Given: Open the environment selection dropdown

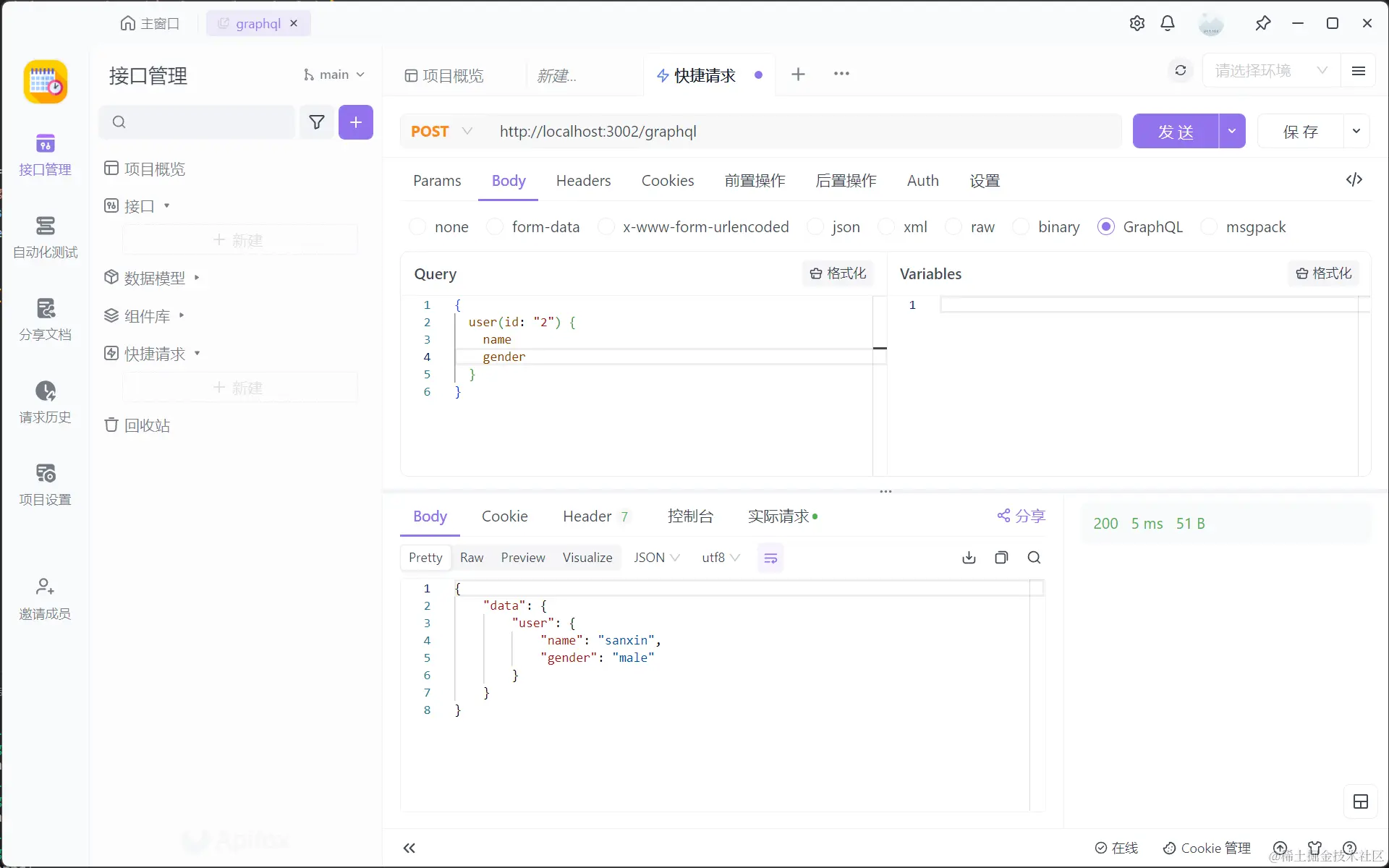Looking at the screenshot, I should coord(1270,71).
